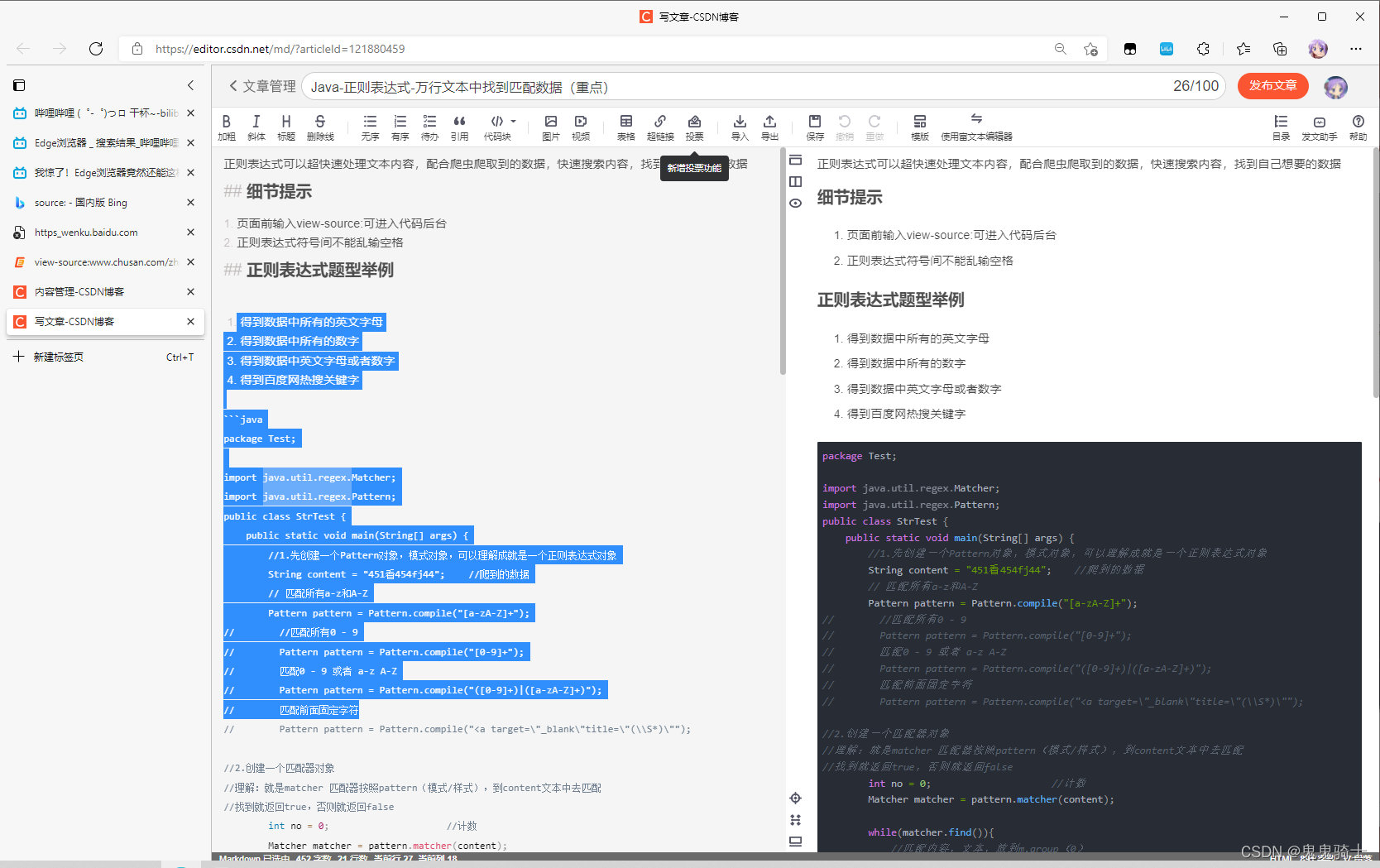Redo edit with 重做 button

coord(874,127)
